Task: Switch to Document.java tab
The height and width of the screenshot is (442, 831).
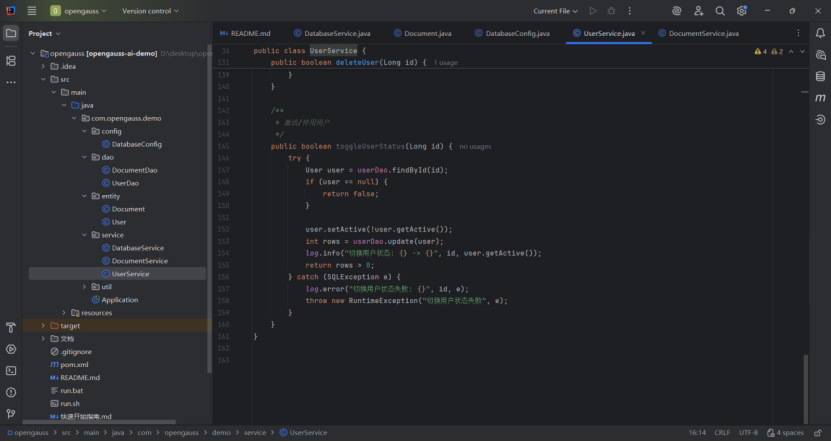Action: pos(422,33)
